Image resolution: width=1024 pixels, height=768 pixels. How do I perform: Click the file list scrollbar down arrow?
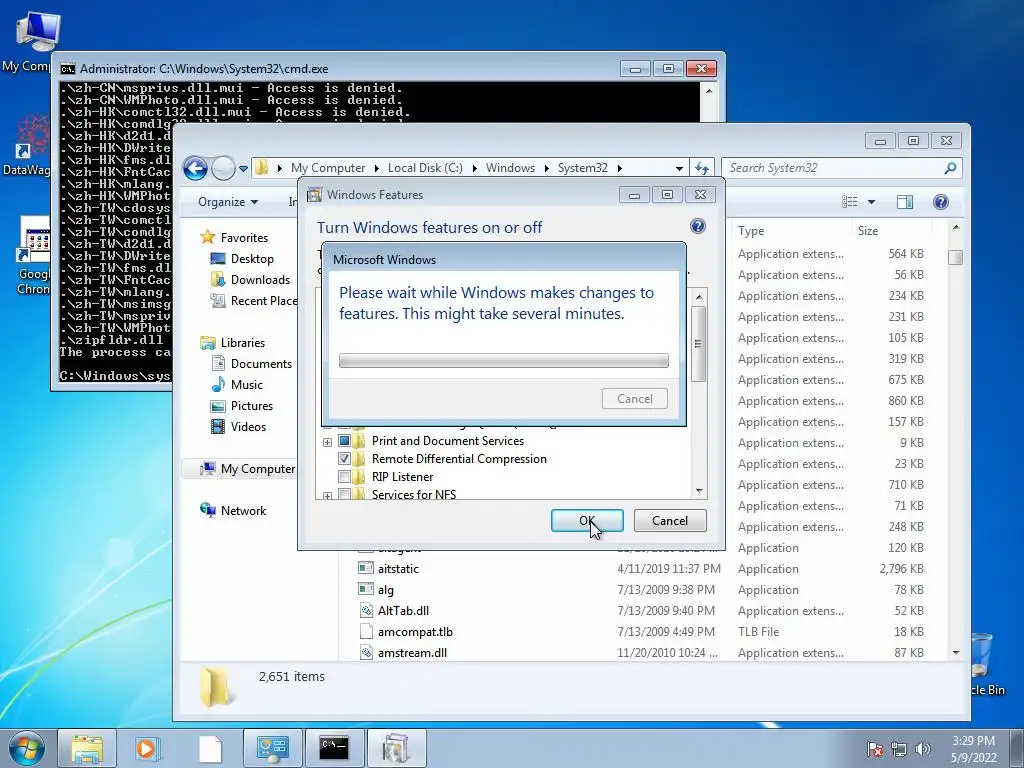956,652
